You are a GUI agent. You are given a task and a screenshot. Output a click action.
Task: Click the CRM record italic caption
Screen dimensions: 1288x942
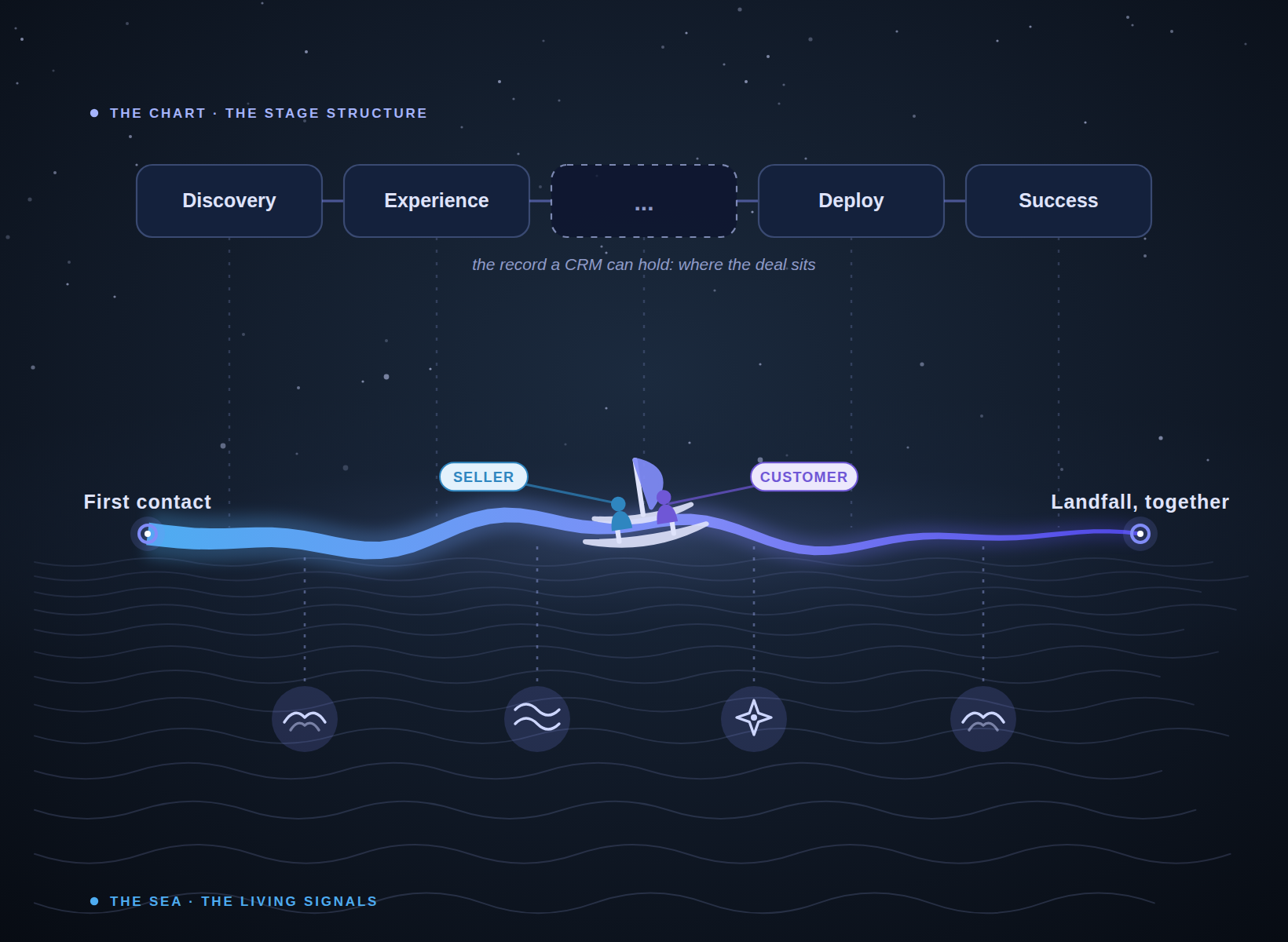(644, 265)
